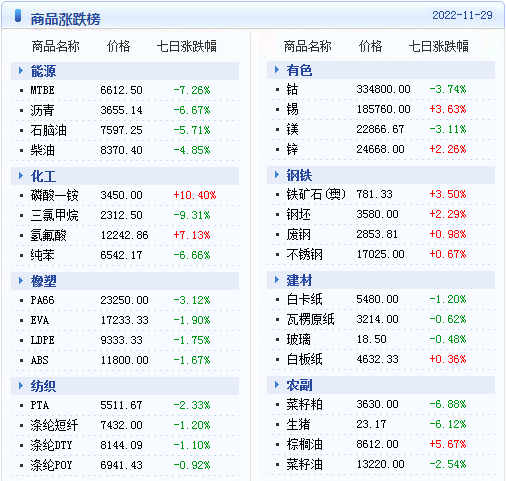
Task: Expand the 橡塑 category arrow
Action: [21, 281]
